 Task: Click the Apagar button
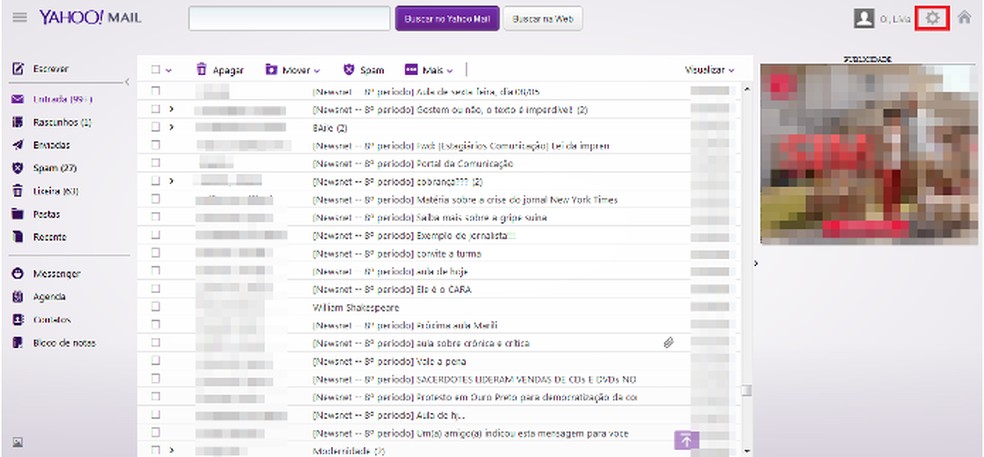pos(220,70)
